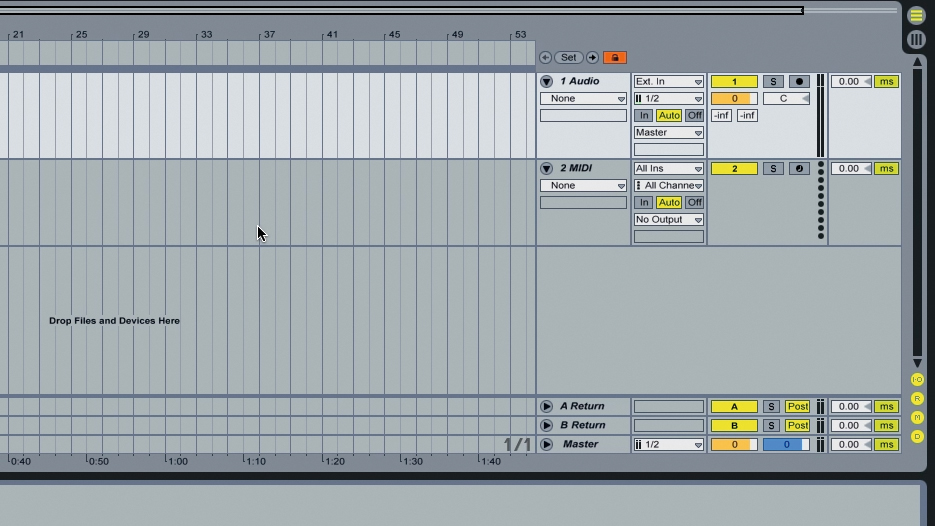Image resolution: width=935 pixels, height=526 pixels.
Task: Click 1 Audio pan control C
Action: click(786, 98)
